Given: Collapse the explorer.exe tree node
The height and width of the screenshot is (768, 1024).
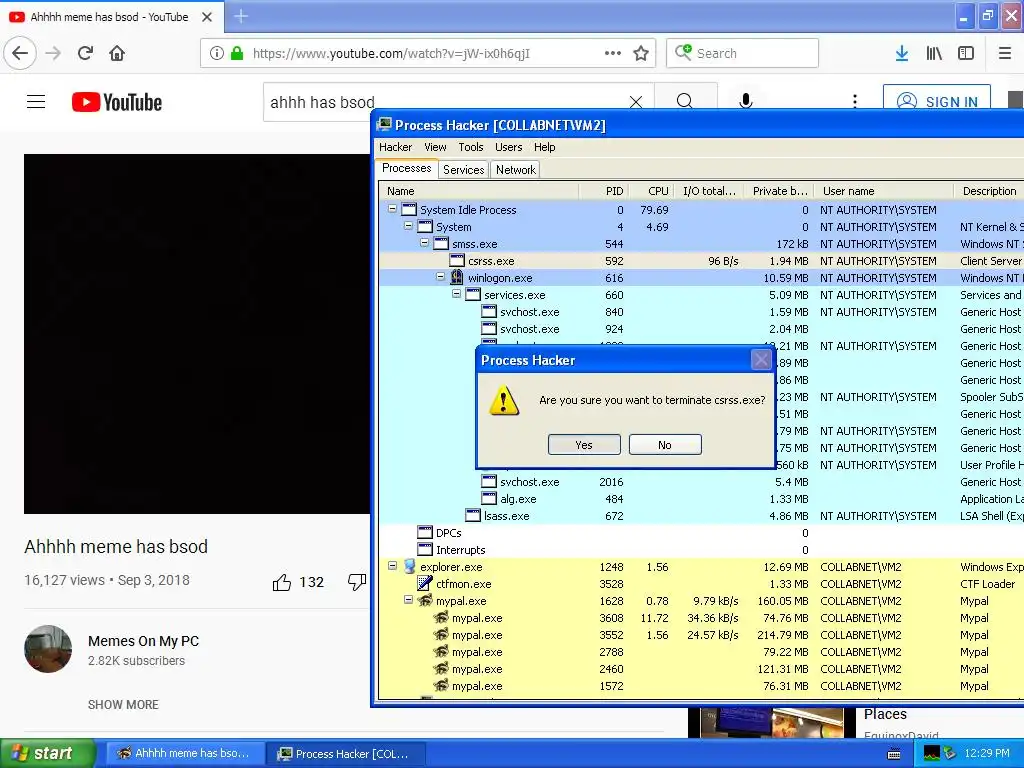Looking at the screenshot, I should (392, 566).
